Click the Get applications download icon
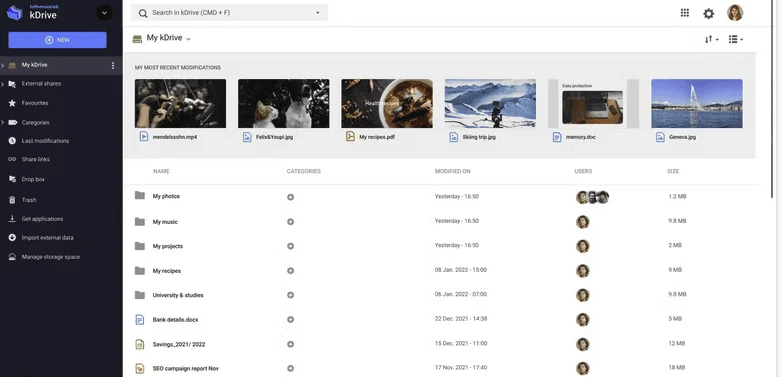The image size is (783, 377). point(12,219)
